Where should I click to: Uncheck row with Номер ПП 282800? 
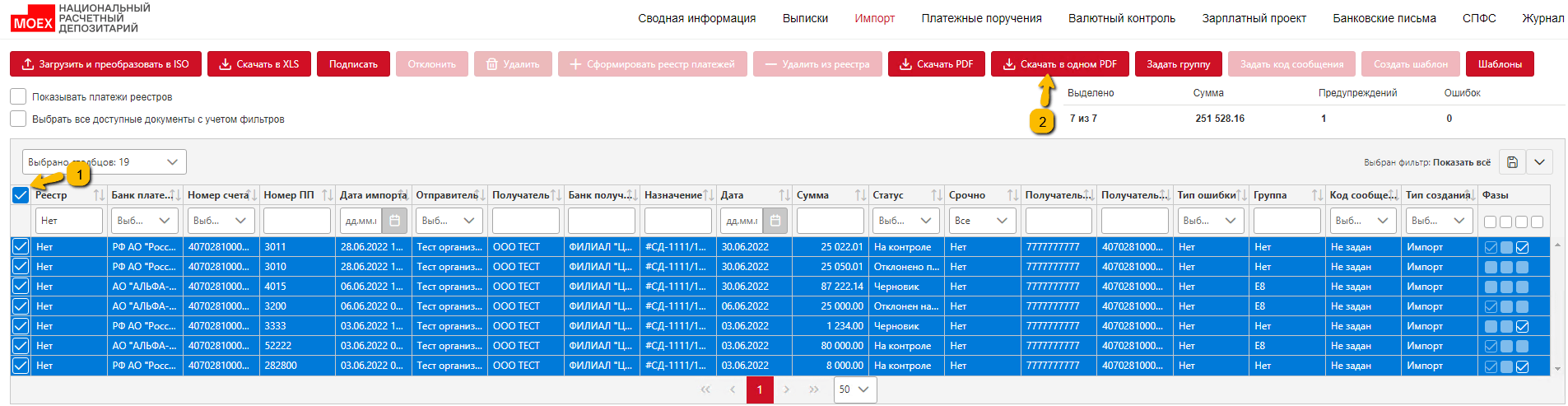(21, 366)
